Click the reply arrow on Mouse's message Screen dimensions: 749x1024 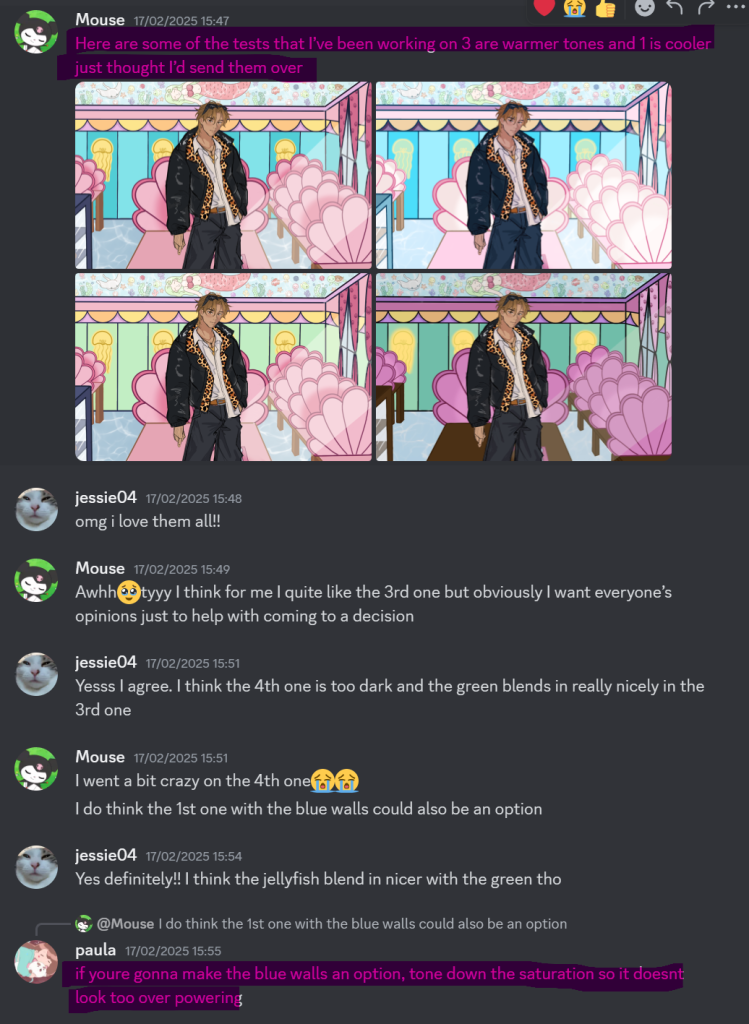(x=675, y=8)
